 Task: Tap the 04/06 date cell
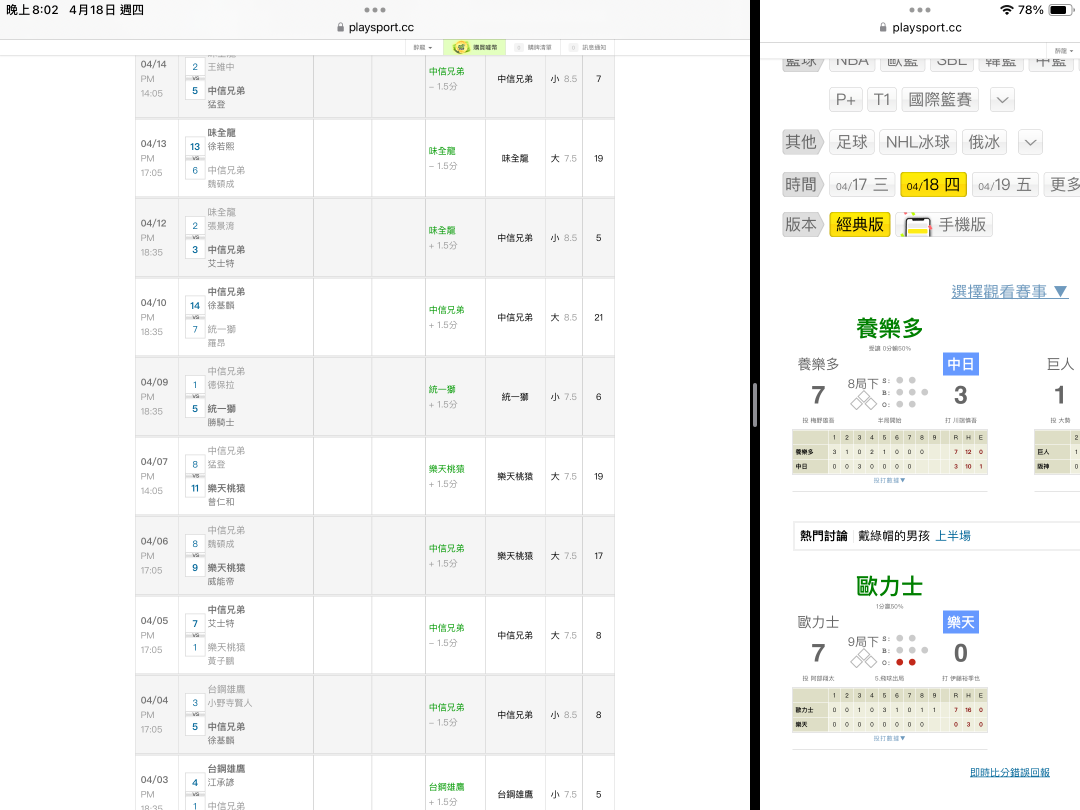(157, 556)
